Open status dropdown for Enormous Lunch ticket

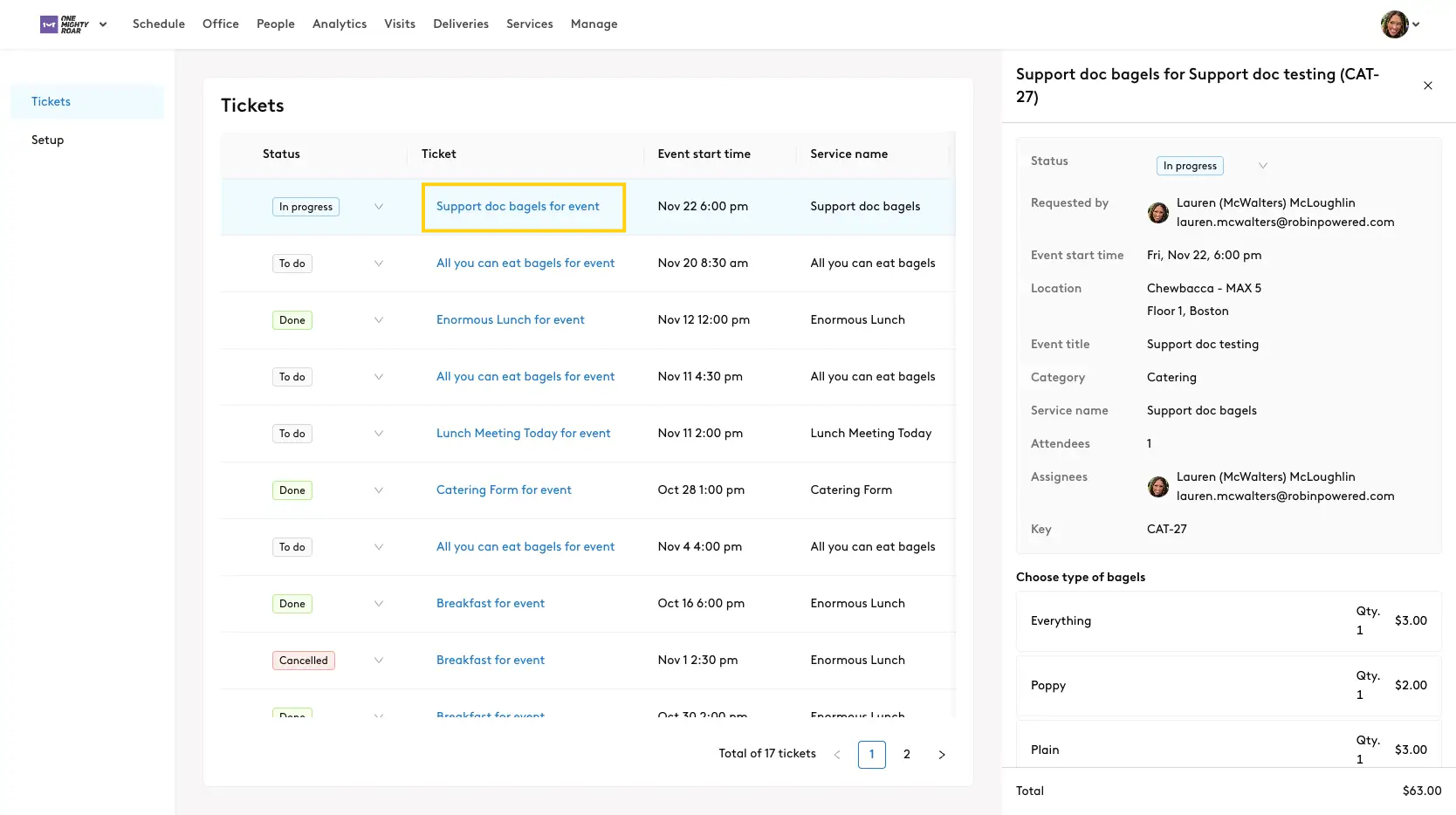click(378, 320)
